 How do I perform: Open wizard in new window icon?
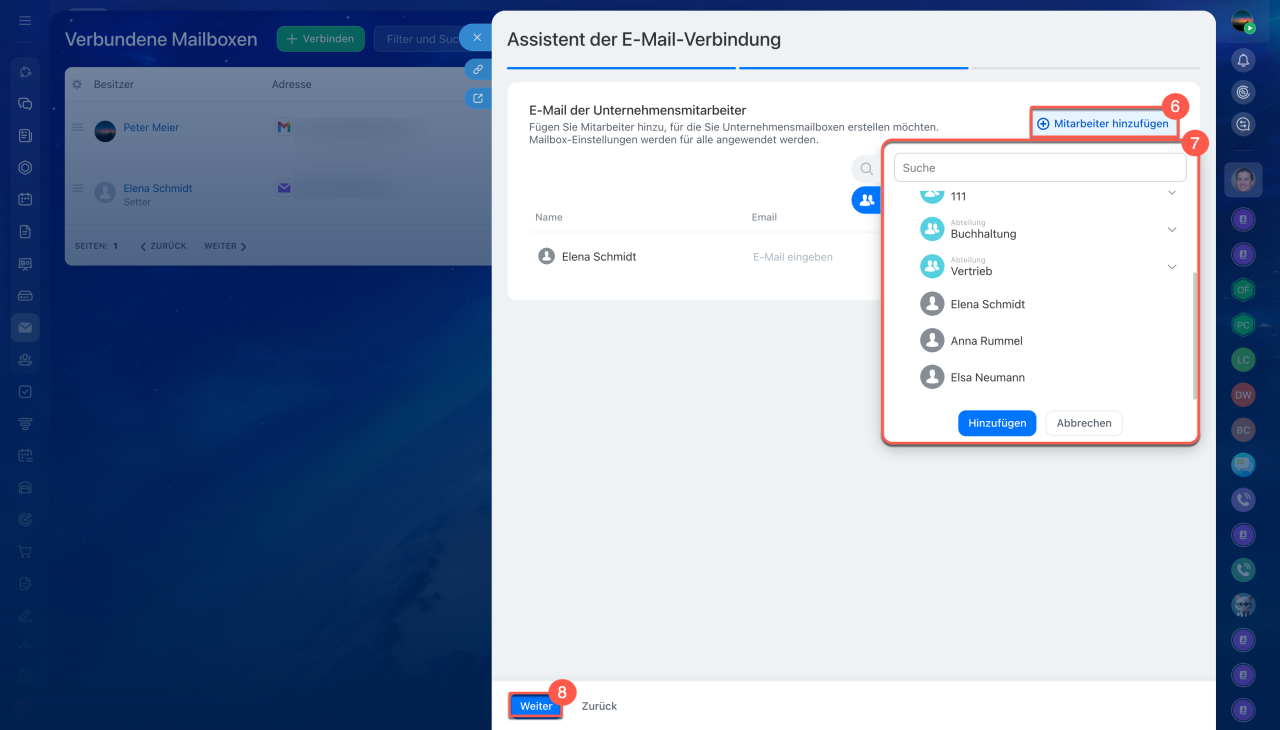click(478, 98)
